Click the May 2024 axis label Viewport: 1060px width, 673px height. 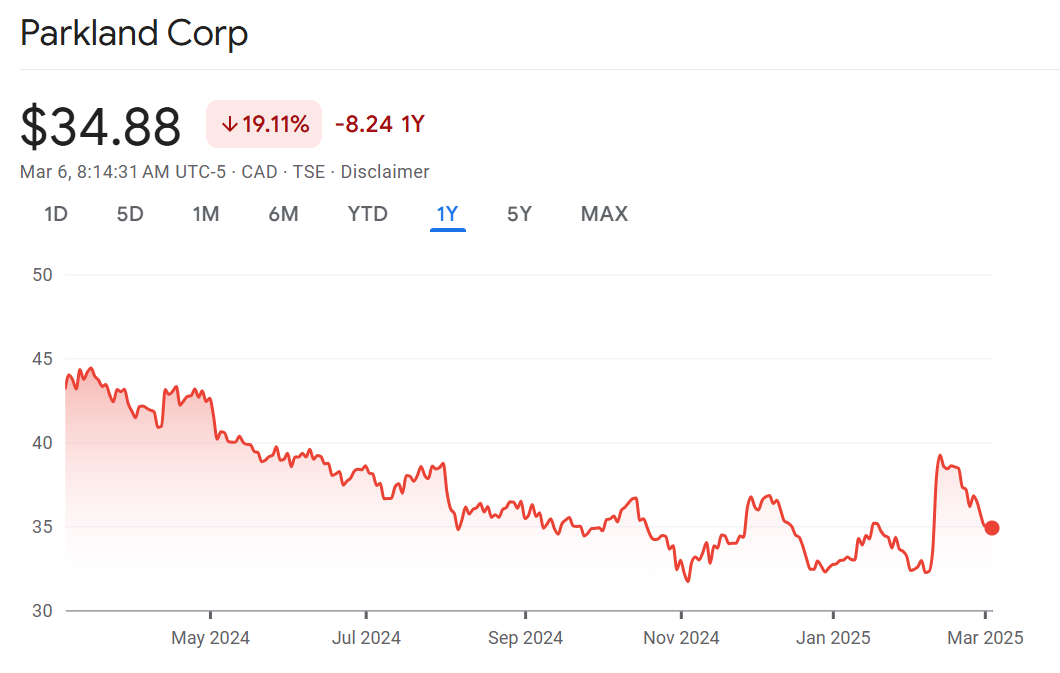pyautogui.click(x=211, y=638)
